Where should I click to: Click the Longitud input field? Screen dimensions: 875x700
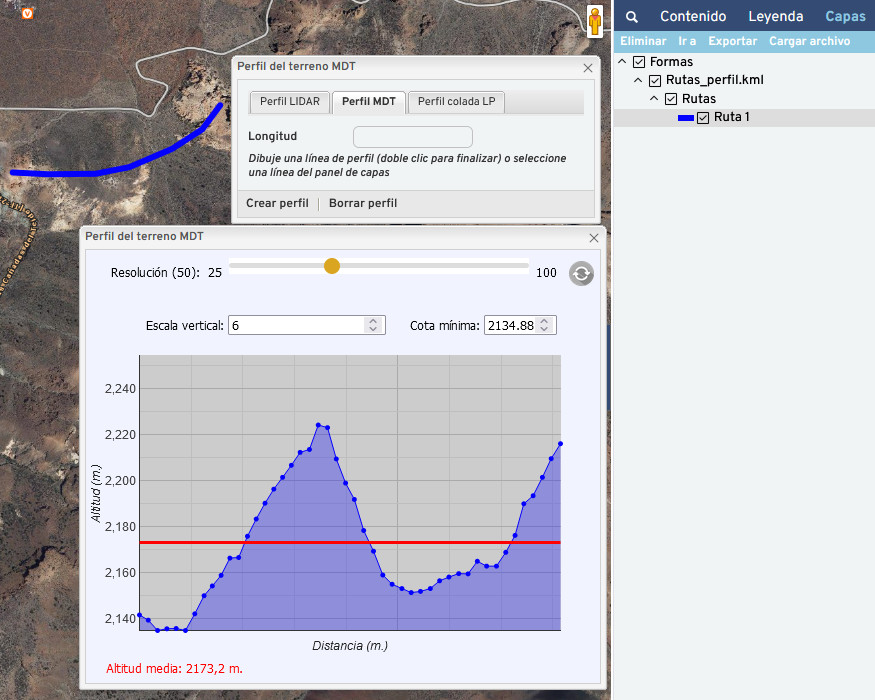pyautogui.click(x=412, y=137)
